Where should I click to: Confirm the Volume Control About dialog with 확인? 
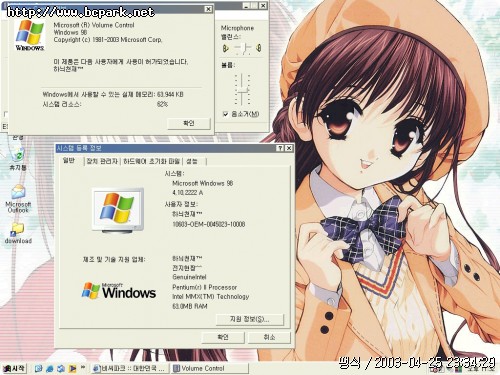click(x=189, y=123)
